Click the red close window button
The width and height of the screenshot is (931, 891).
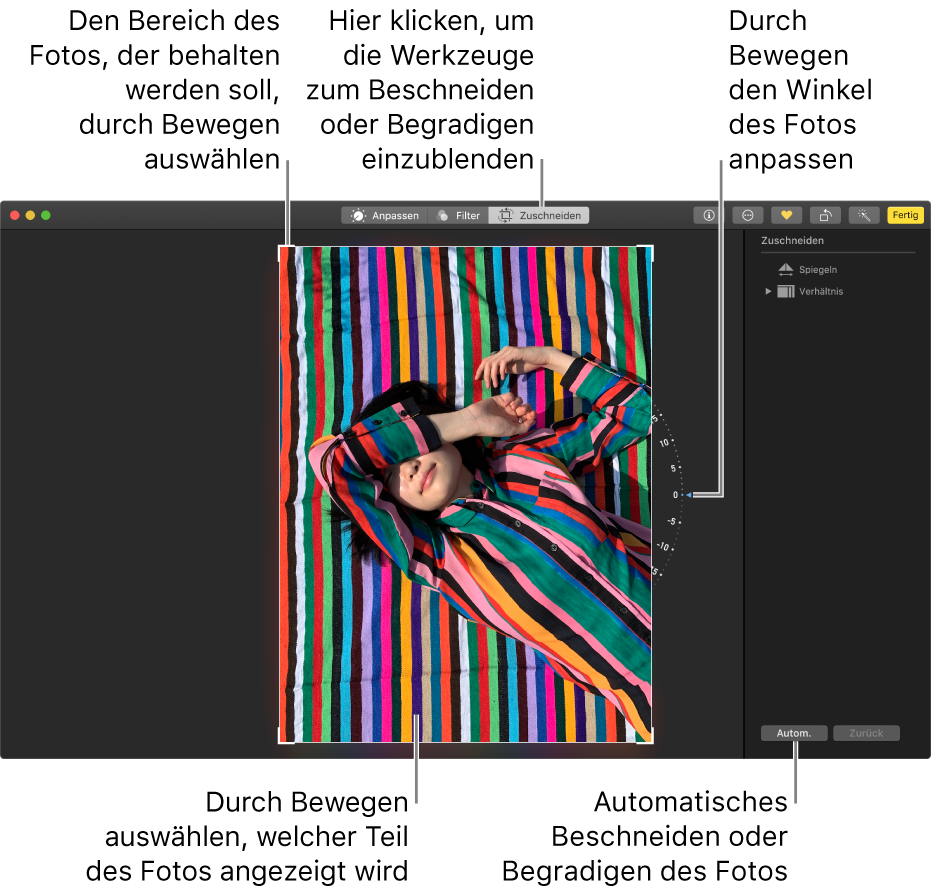[15, 215]
